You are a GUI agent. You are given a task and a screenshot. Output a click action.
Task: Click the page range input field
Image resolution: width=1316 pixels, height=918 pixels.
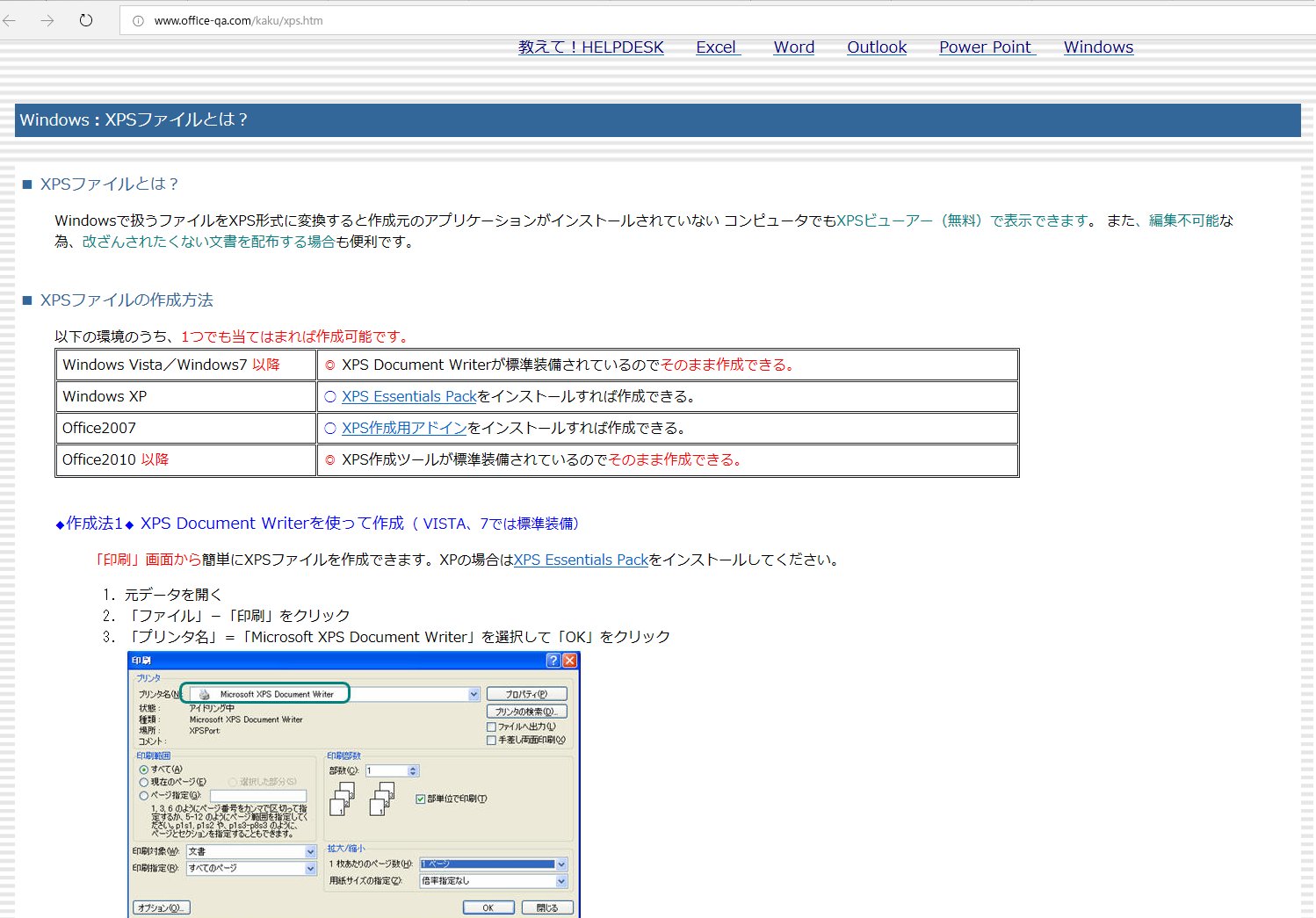tap(258, 796)
